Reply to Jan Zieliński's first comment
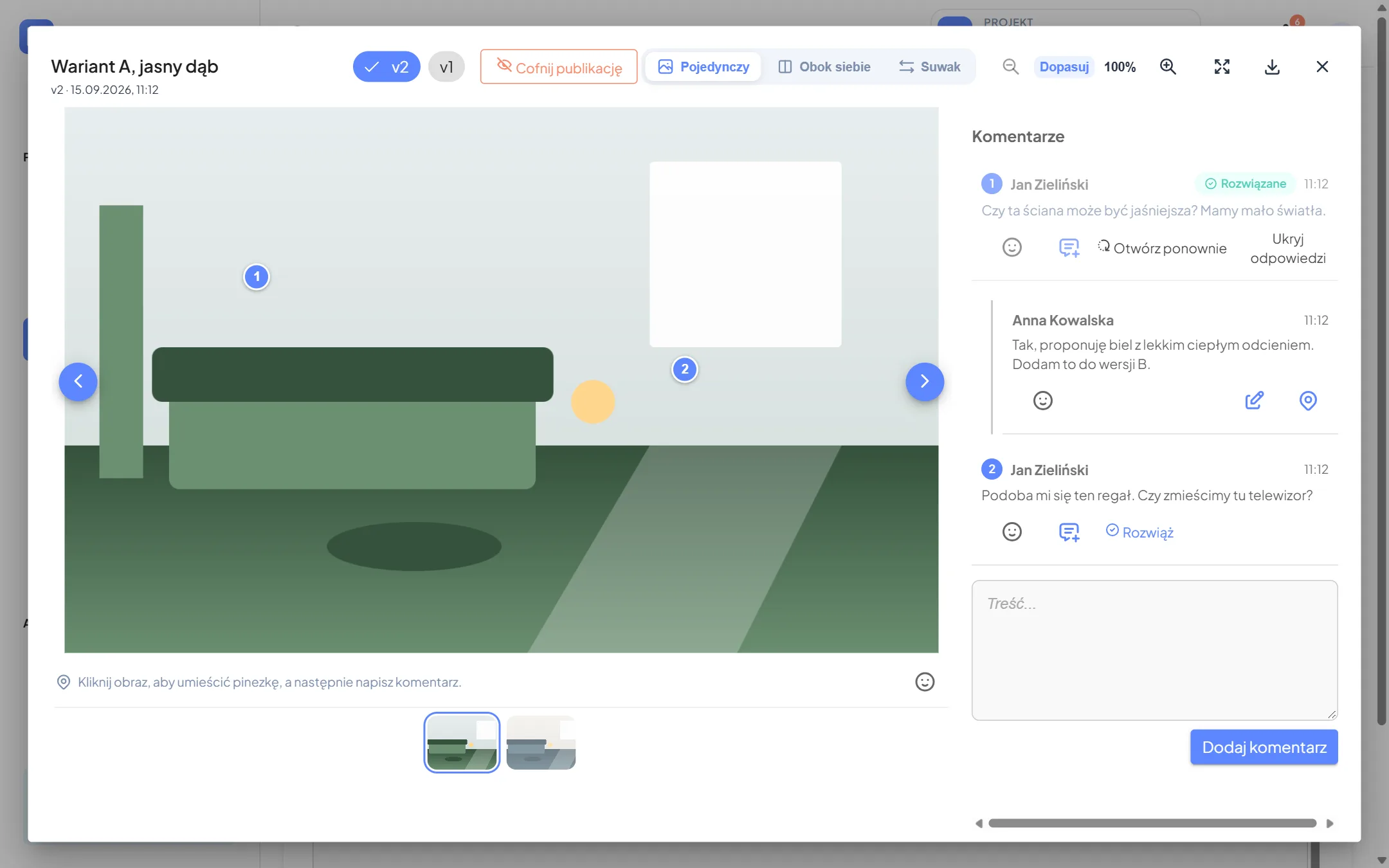This screenshot has height=868, width=1389. pos(1069,248)
